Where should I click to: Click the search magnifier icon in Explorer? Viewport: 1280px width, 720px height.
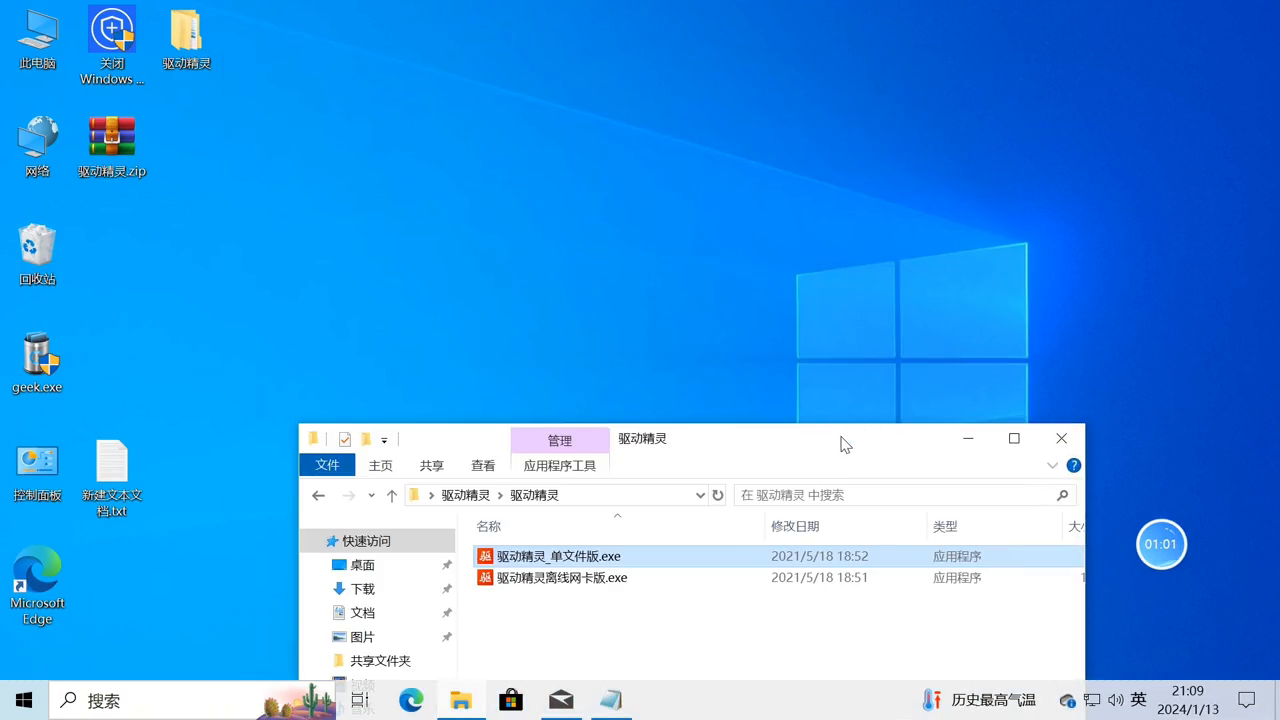point(1062,495)
